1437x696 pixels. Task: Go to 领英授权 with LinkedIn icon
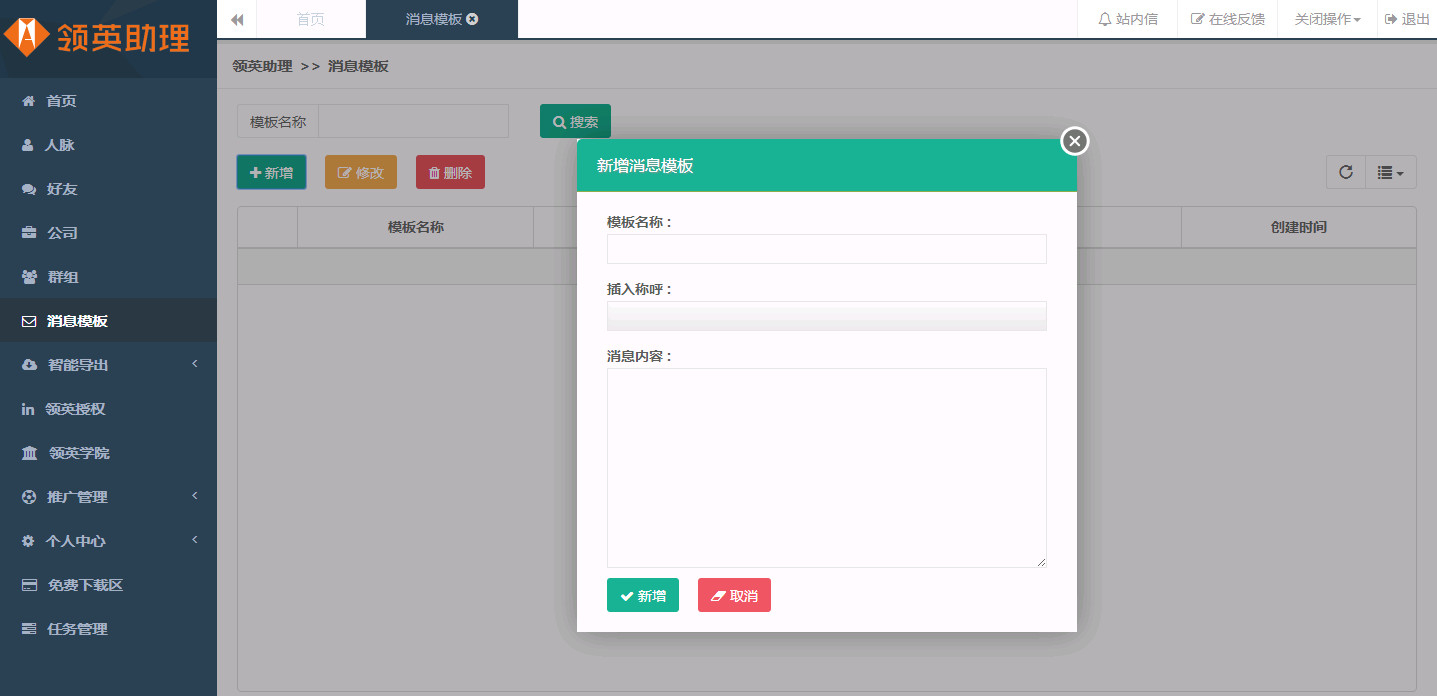tap(75, 409)
